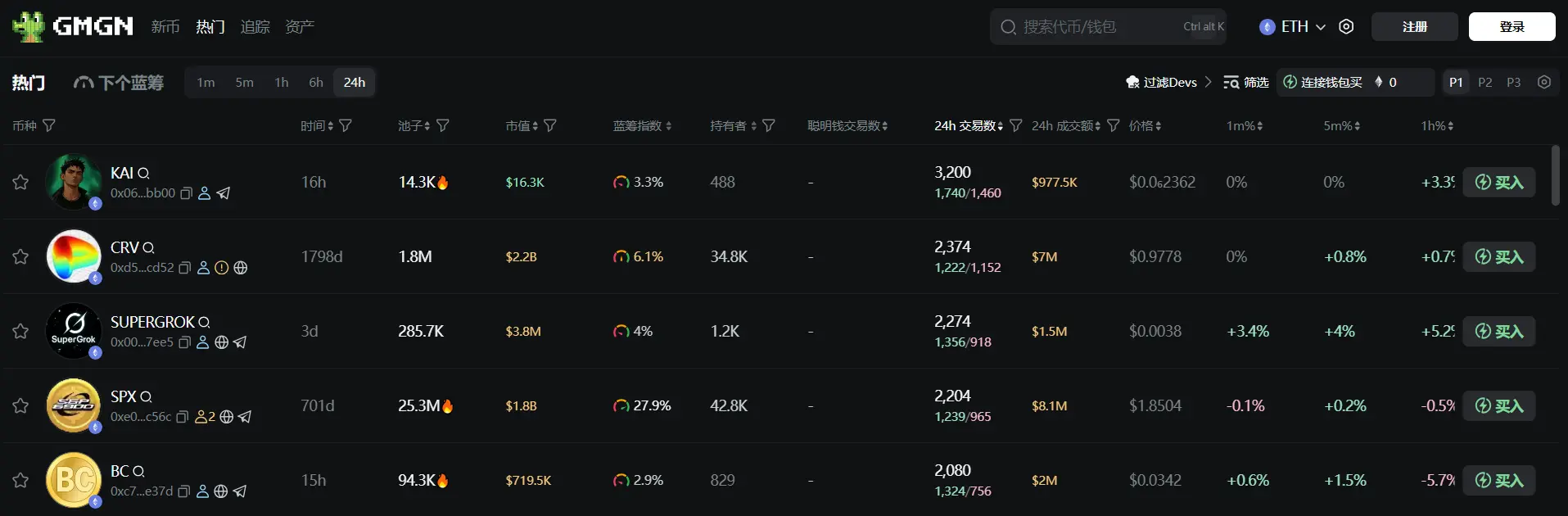Star the KAI token as favorite
Viewport: 1568px width, 516px height.
click(x=20, y=182)
